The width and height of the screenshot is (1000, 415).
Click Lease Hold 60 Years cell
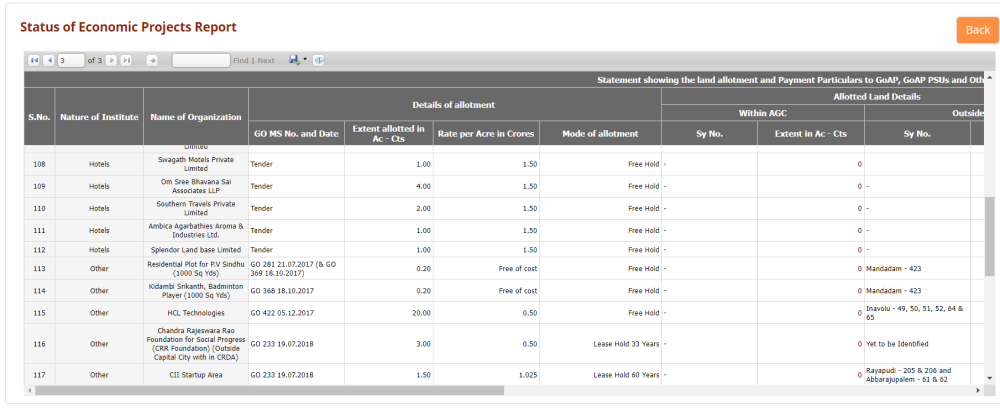click(x=600, y=375)
